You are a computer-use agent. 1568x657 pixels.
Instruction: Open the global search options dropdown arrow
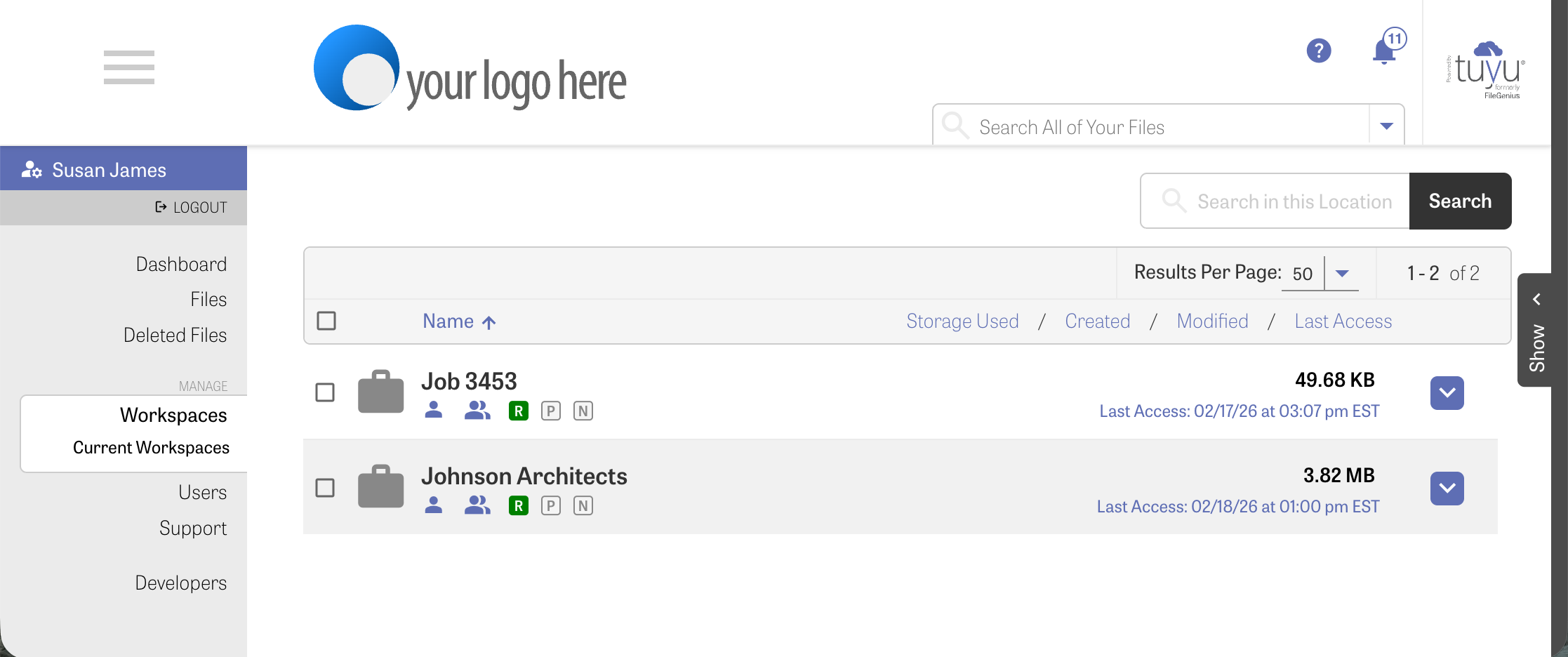coord(1386,126)
